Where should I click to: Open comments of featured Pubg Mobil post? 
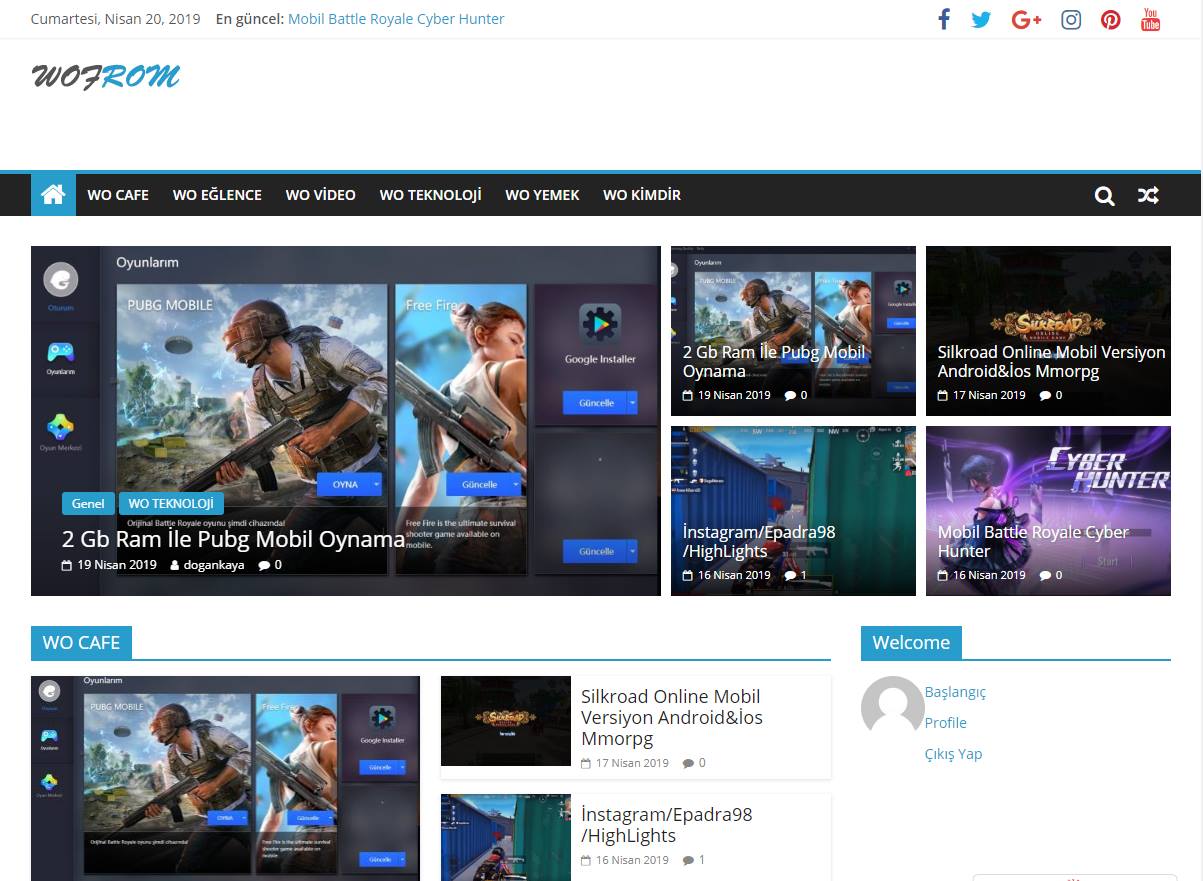tap(270, 565)
